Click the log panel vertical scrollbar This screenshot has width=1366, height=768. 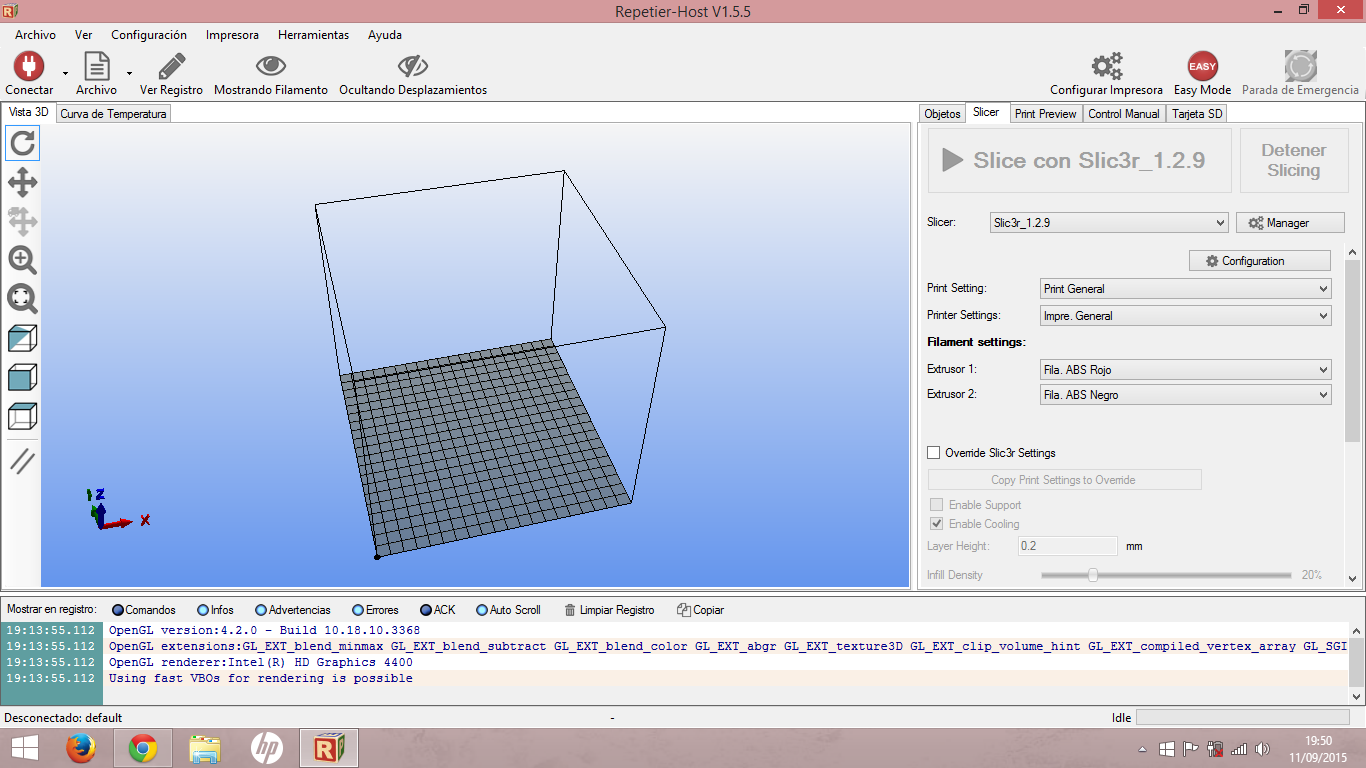[x=1357, y=663]
